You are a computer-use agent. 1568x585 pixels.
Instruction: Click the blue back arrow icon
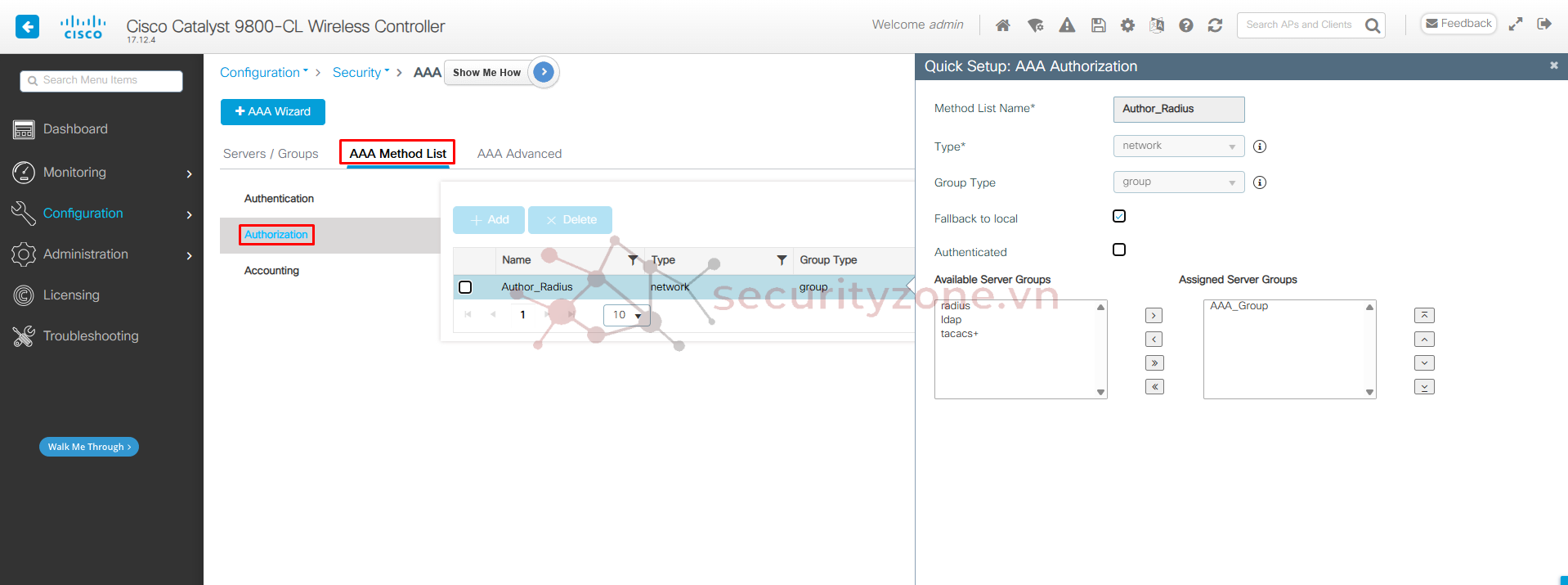[x=28, y=26]
